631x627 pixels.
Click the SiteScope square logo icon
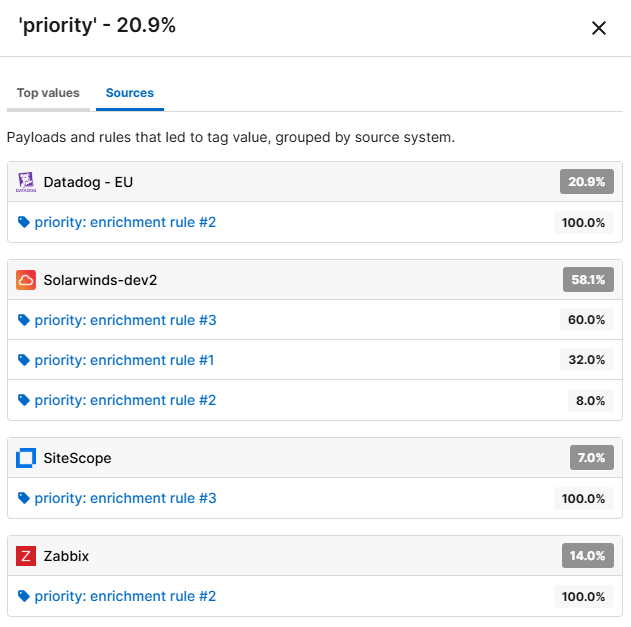pyautogui.click(x=27, y=458)
